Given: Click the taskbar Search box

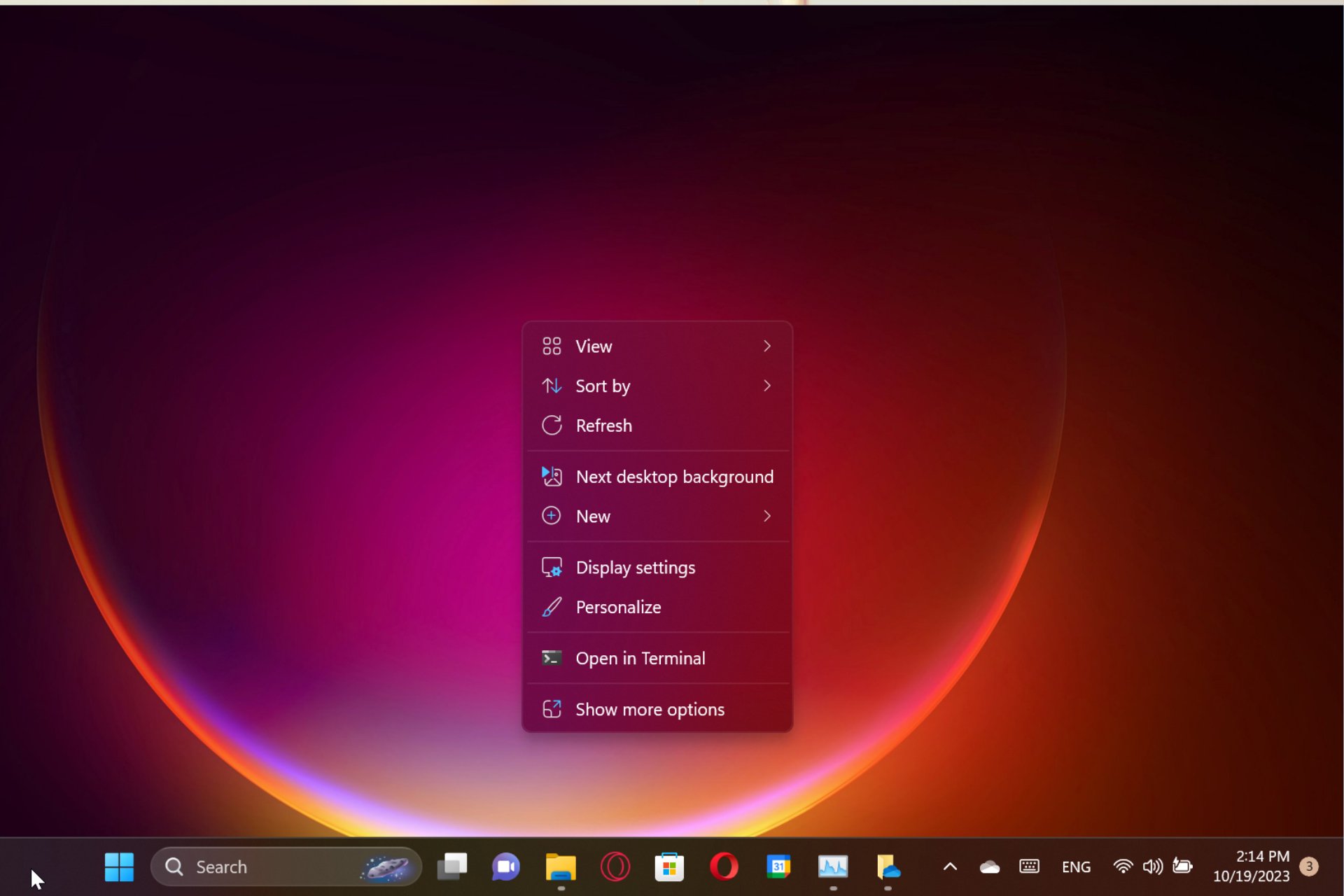Looking at the screenshot, I should (286, 867).
